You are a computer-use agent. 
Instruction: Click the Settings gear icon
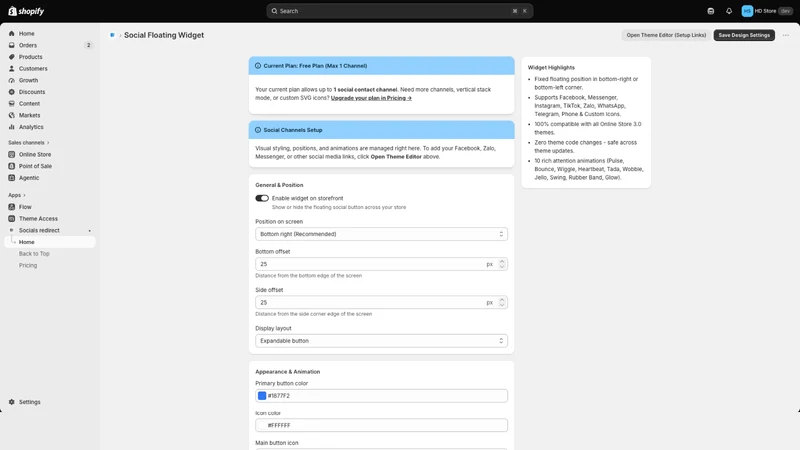coord(12,402)
